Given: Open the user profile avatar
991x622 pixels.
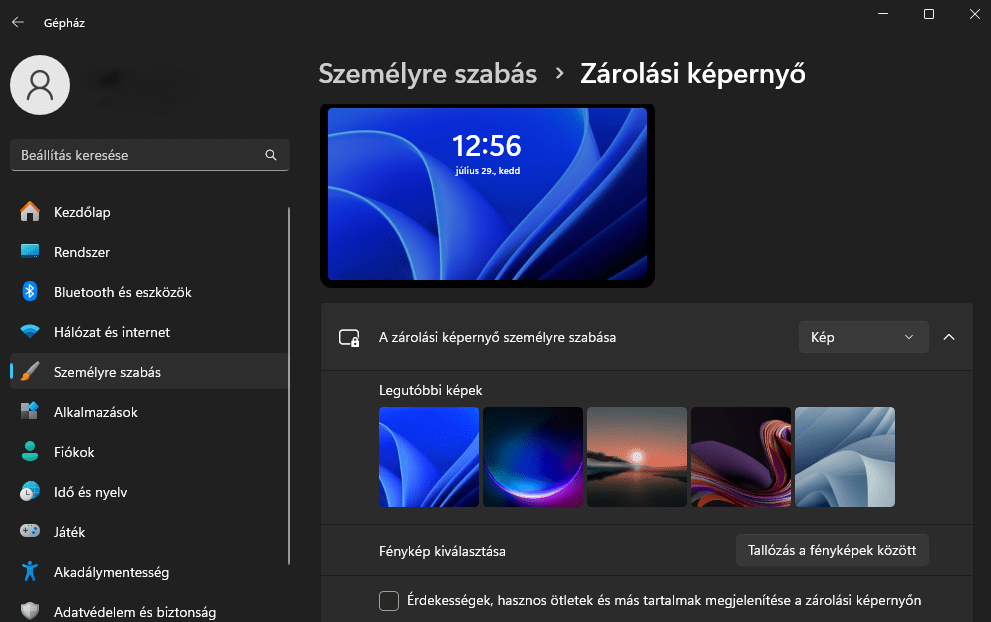Looking at the screenshot, I should pos(40,85).
